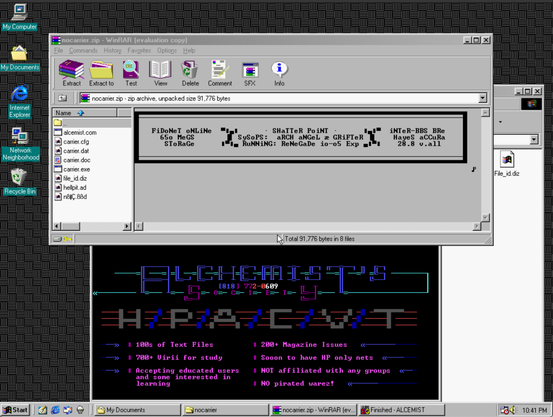553x417 pixels.
Task: Select carrier.cfg in the file list
Action: tap(76, 141)
